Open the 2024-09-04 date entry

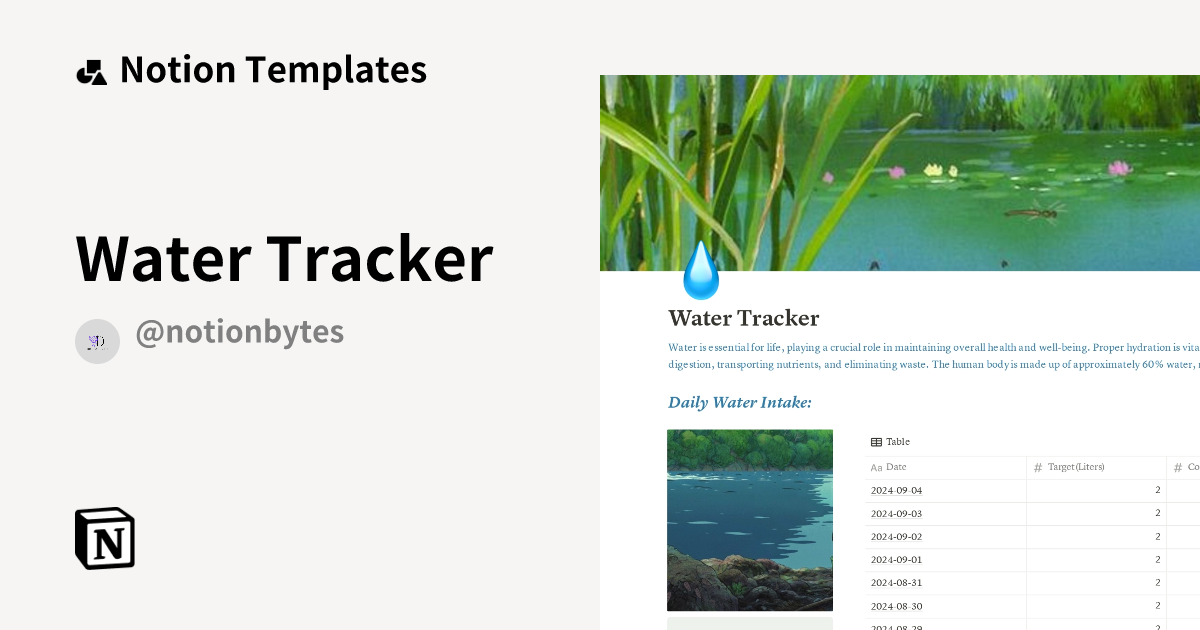point(895,490)
